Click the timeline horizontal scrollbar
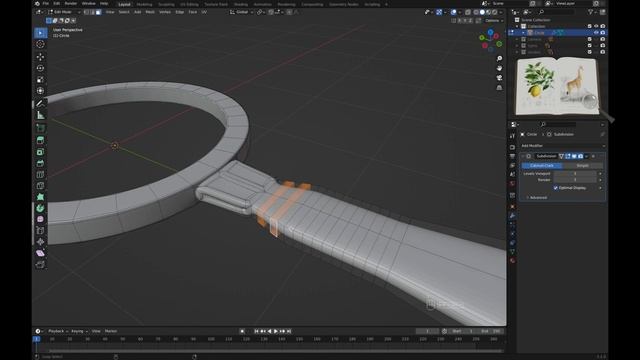640x360 pixels. point(275,351)
